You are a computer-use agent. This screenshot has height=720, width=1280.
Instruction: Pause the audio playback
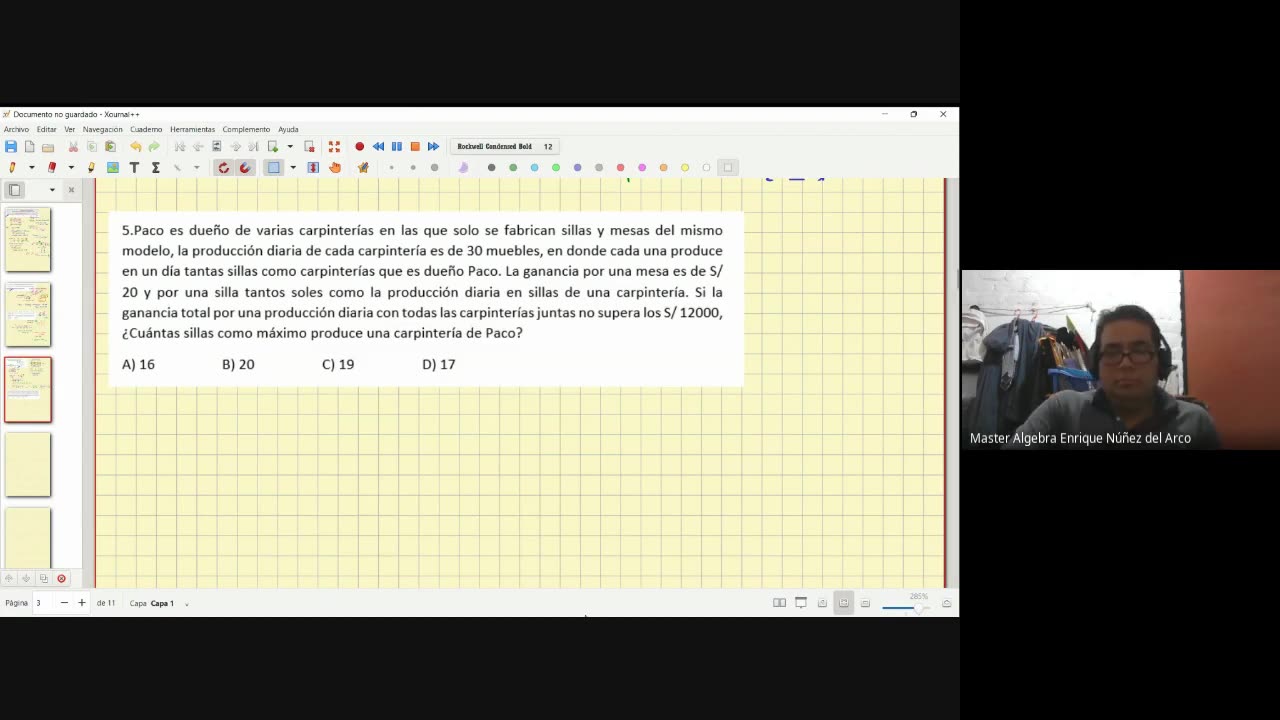[x=397, y=147]
